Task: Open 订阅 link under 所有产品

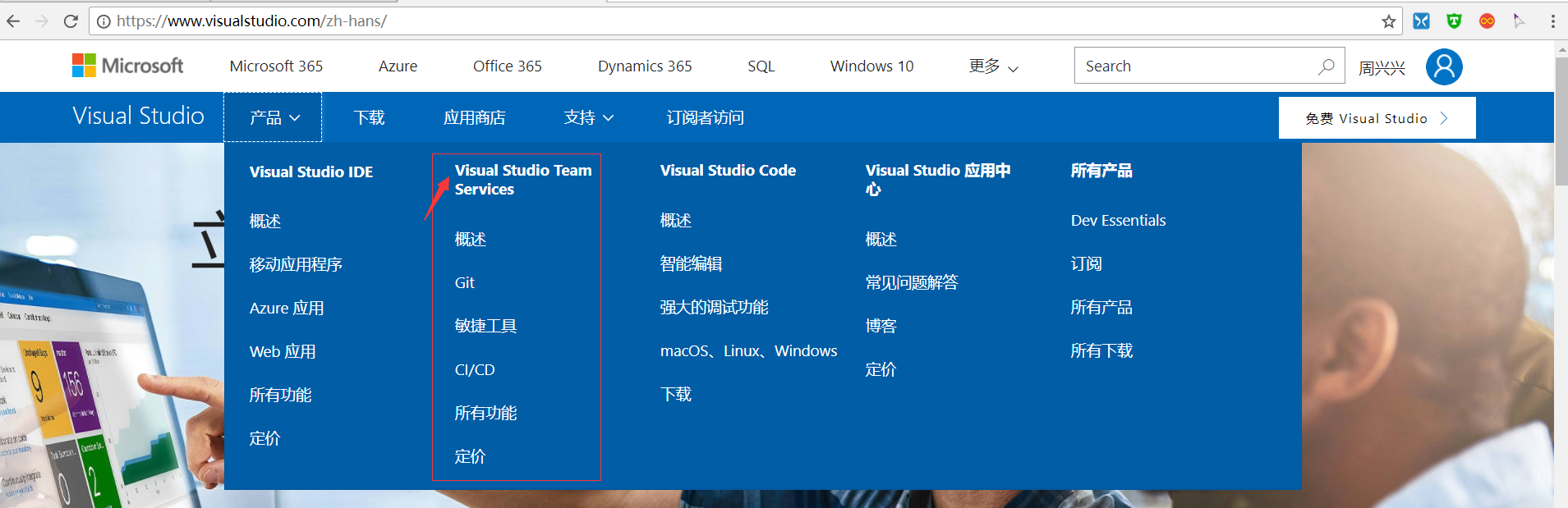Action: point(1086,263)
